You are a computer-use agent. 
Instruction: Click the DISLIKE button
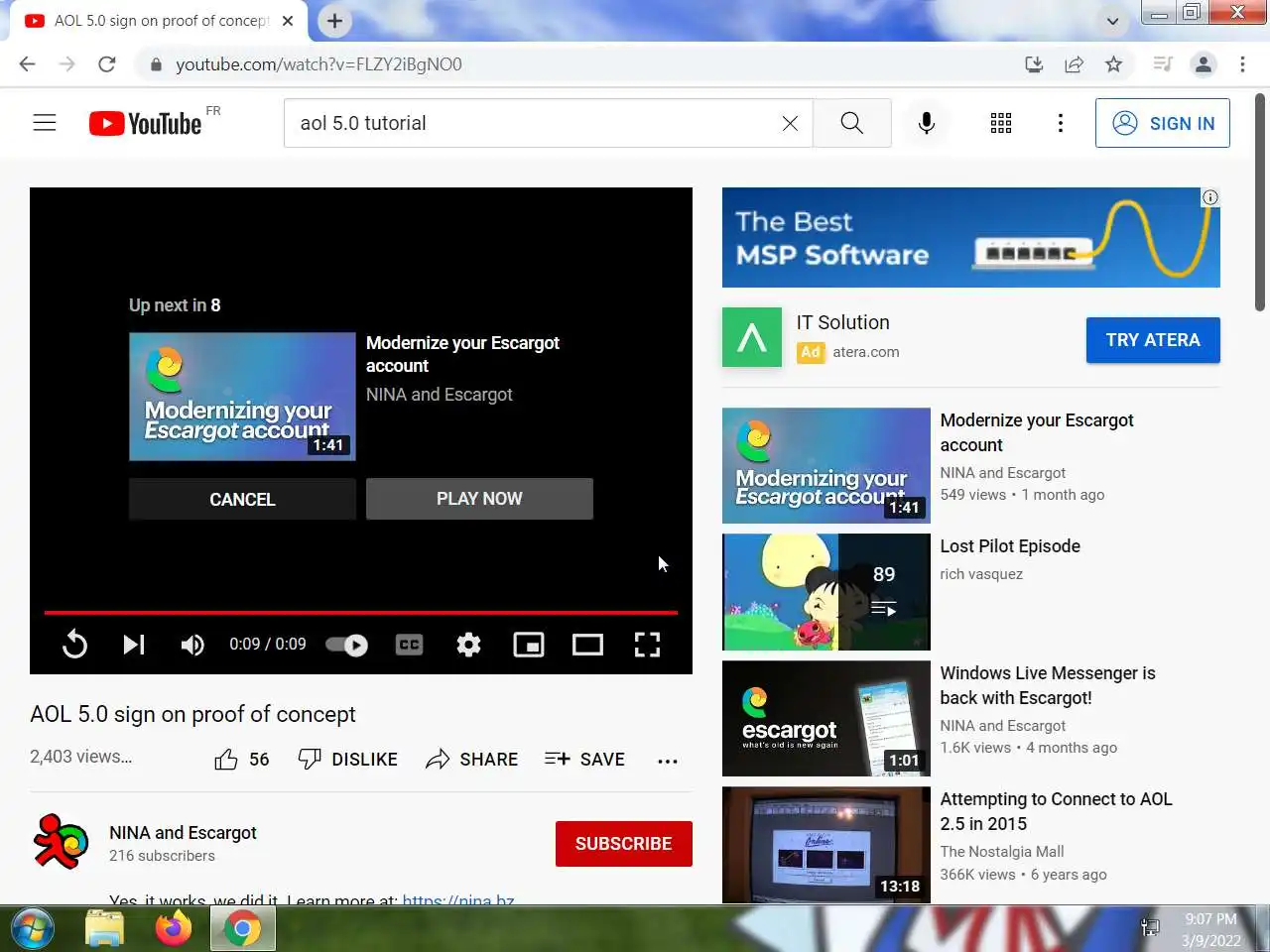point(347,760)
